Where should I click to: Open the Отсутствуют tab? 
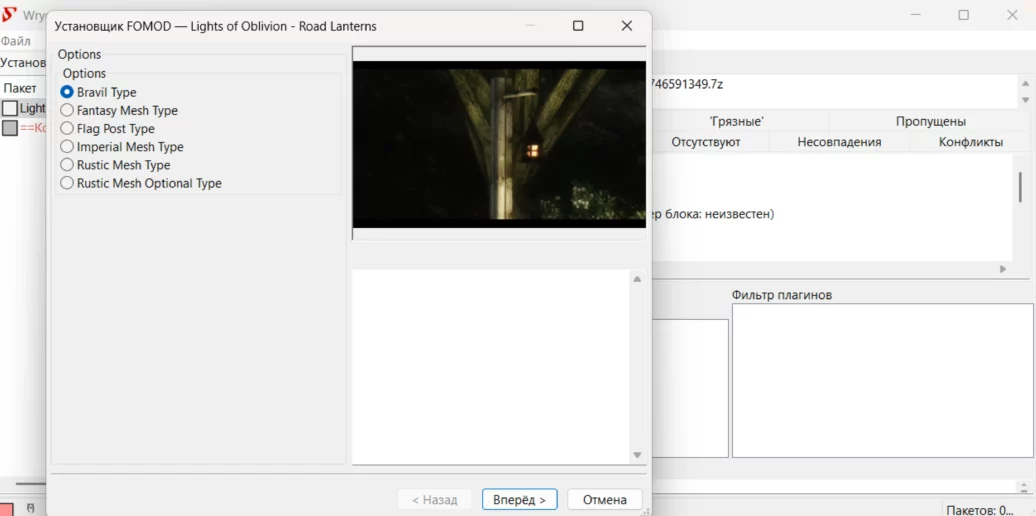point(705,142)
